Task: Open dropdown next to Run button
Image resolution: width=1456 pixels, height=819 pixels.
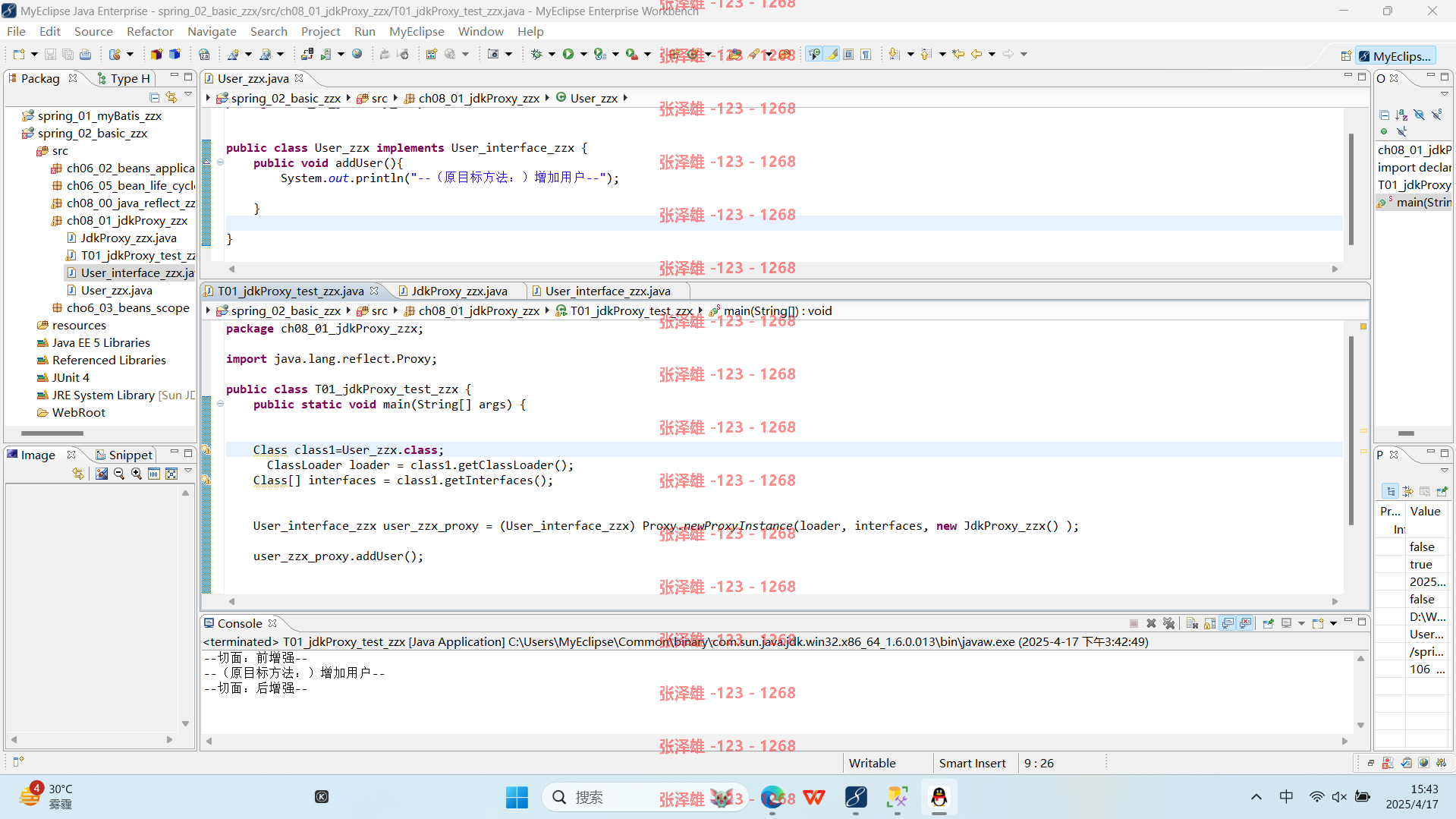Action: point(583,54)
